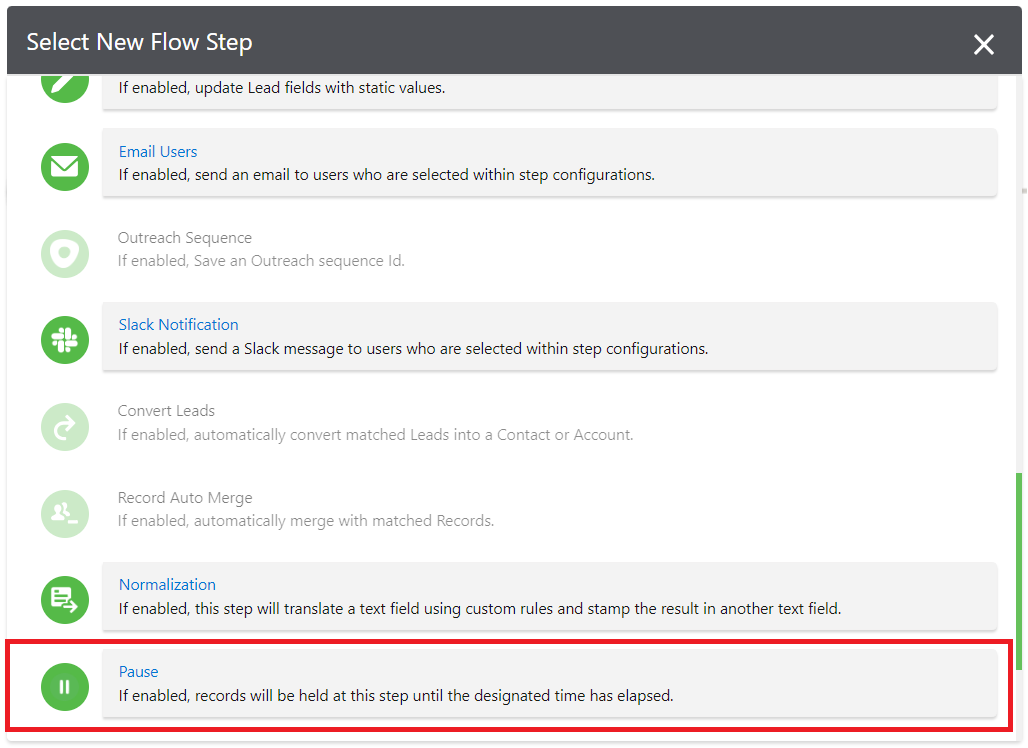Click the Record Auto Merge person icon

pos(65,513)
